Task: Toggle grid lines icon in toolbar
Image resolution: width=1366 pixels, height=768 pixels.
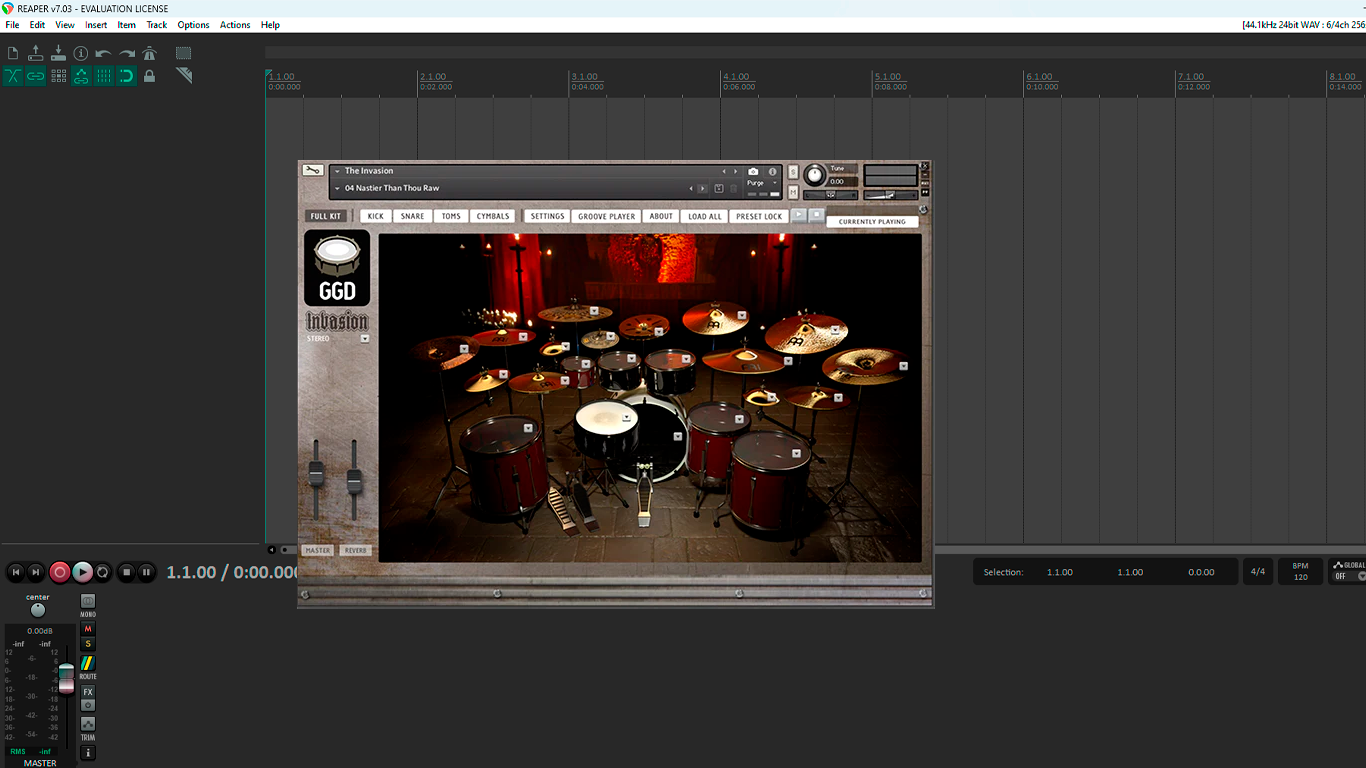Action: pos(104,76)
